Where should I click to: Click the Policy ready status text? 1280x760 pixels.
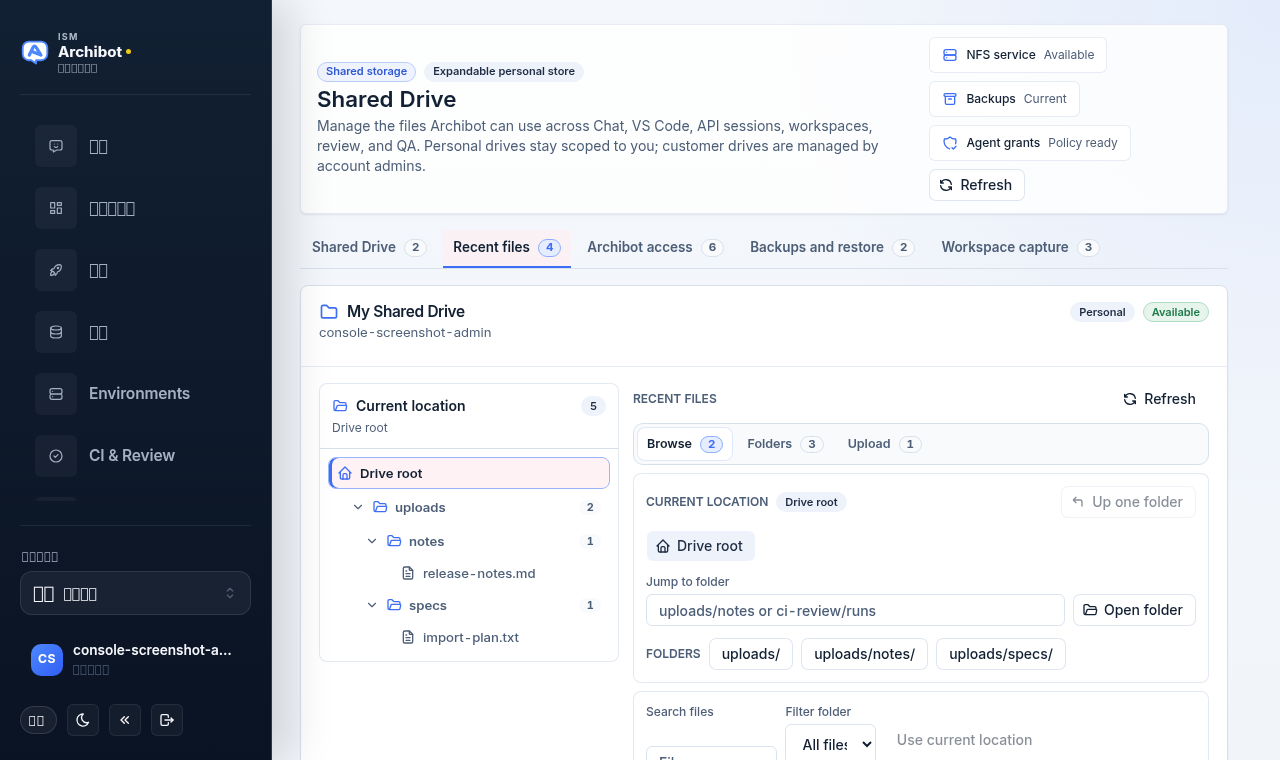1083,143
